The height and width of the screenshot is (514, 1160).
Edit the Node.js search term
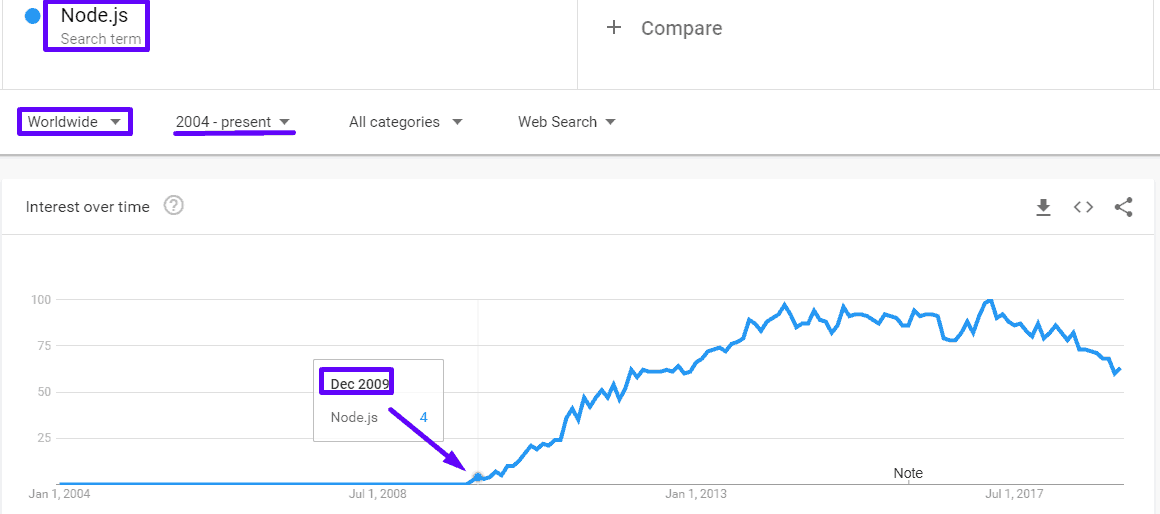click(x=95, y=16)
